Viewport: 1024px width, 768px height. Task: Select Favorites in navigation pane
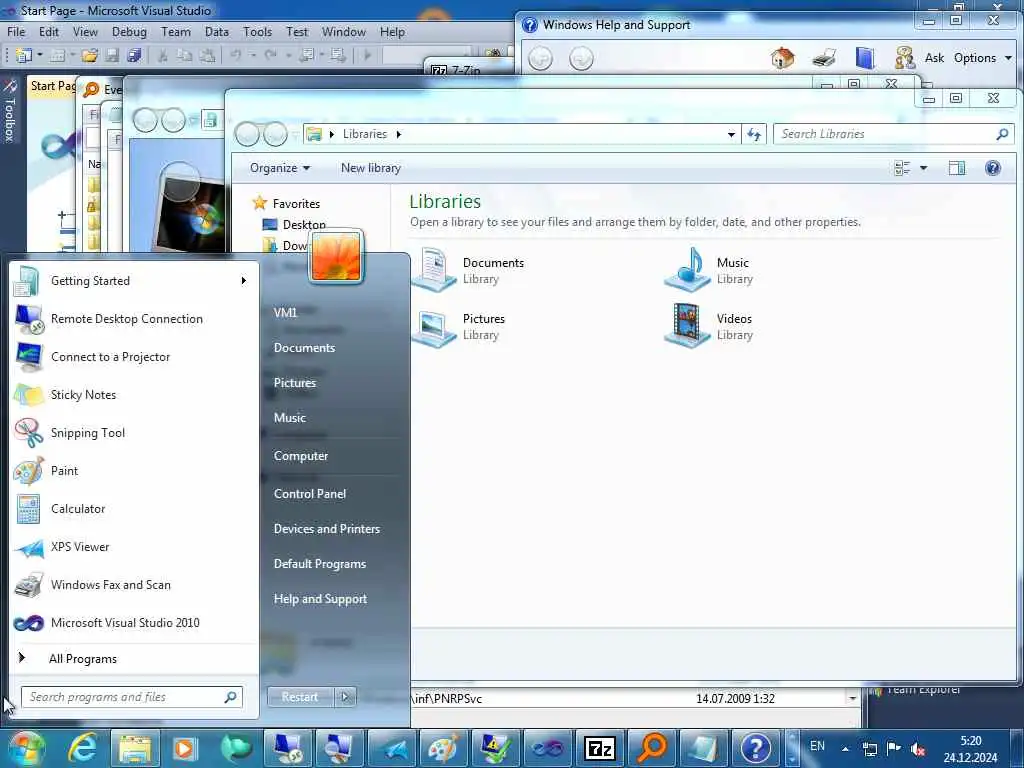[x=296, y=204]
